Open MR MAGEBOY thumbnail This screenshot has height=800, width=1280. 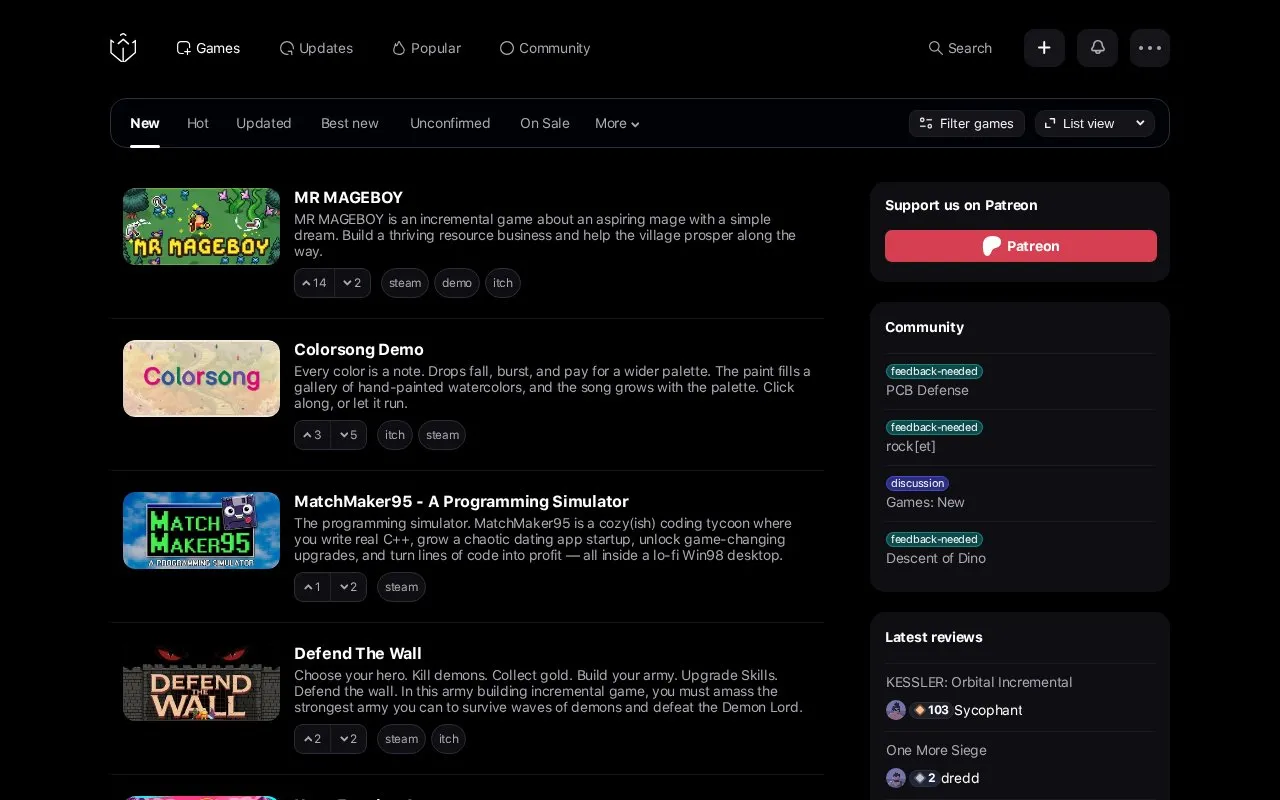pyautogui.click(x=201, y=226)
